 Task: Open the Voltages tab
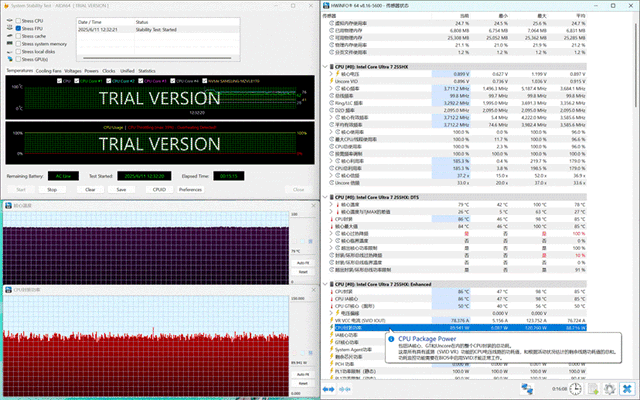coord(73,71)
